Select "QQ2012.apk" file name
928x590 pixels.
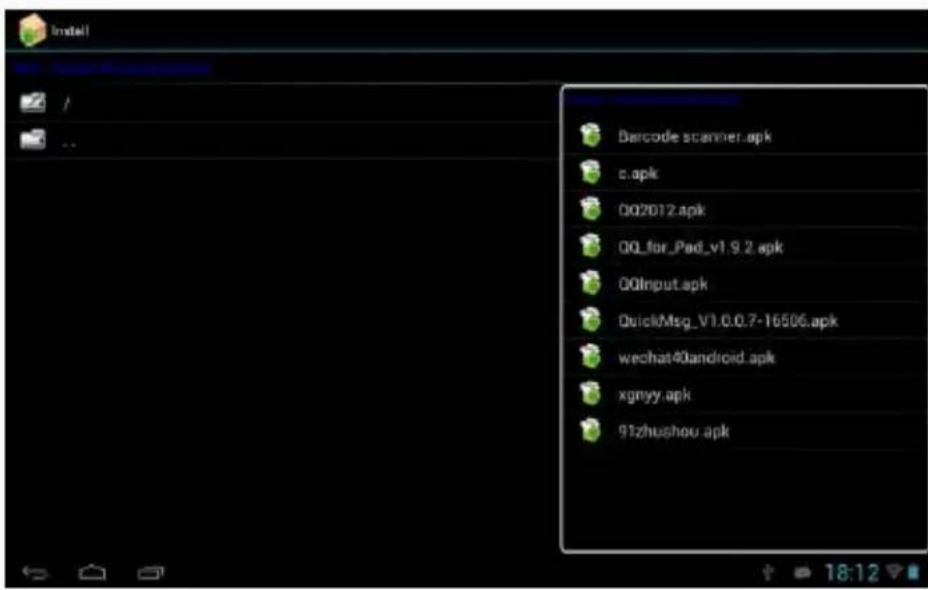pyautogui.click(x=662, y=210)
